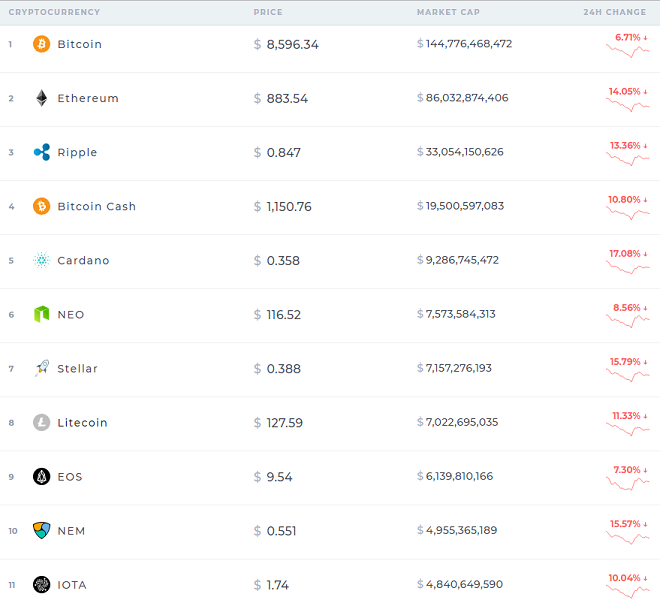Select the Ripple price 0.847
The height and width of the screenshot is (612, 660).
284,153
